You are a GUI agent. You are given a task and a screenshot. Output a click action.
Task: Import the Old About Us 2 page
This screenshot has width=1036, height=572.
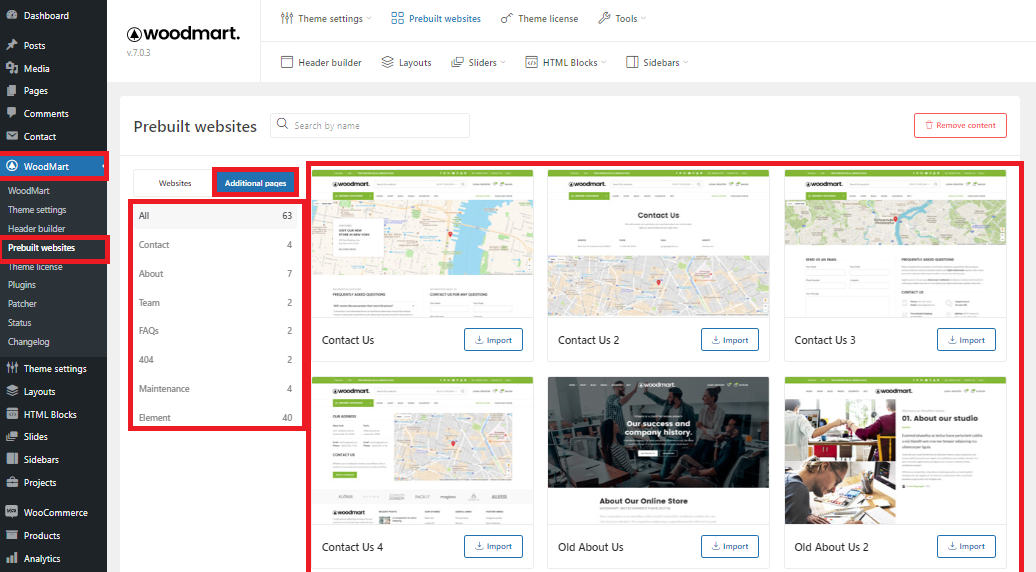(x=966, y=546)
